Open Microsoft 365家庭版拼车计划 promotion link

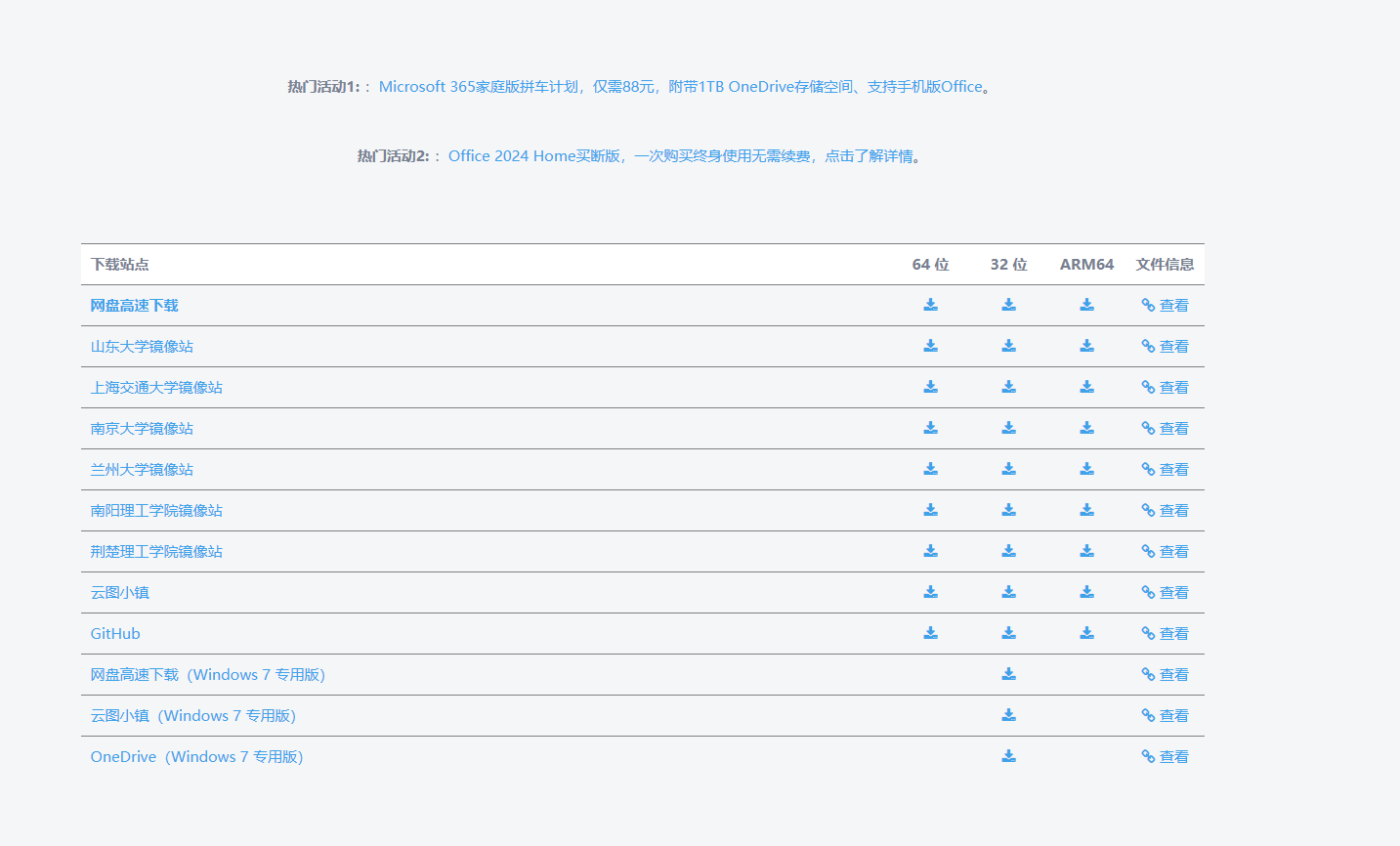(684, 87)
